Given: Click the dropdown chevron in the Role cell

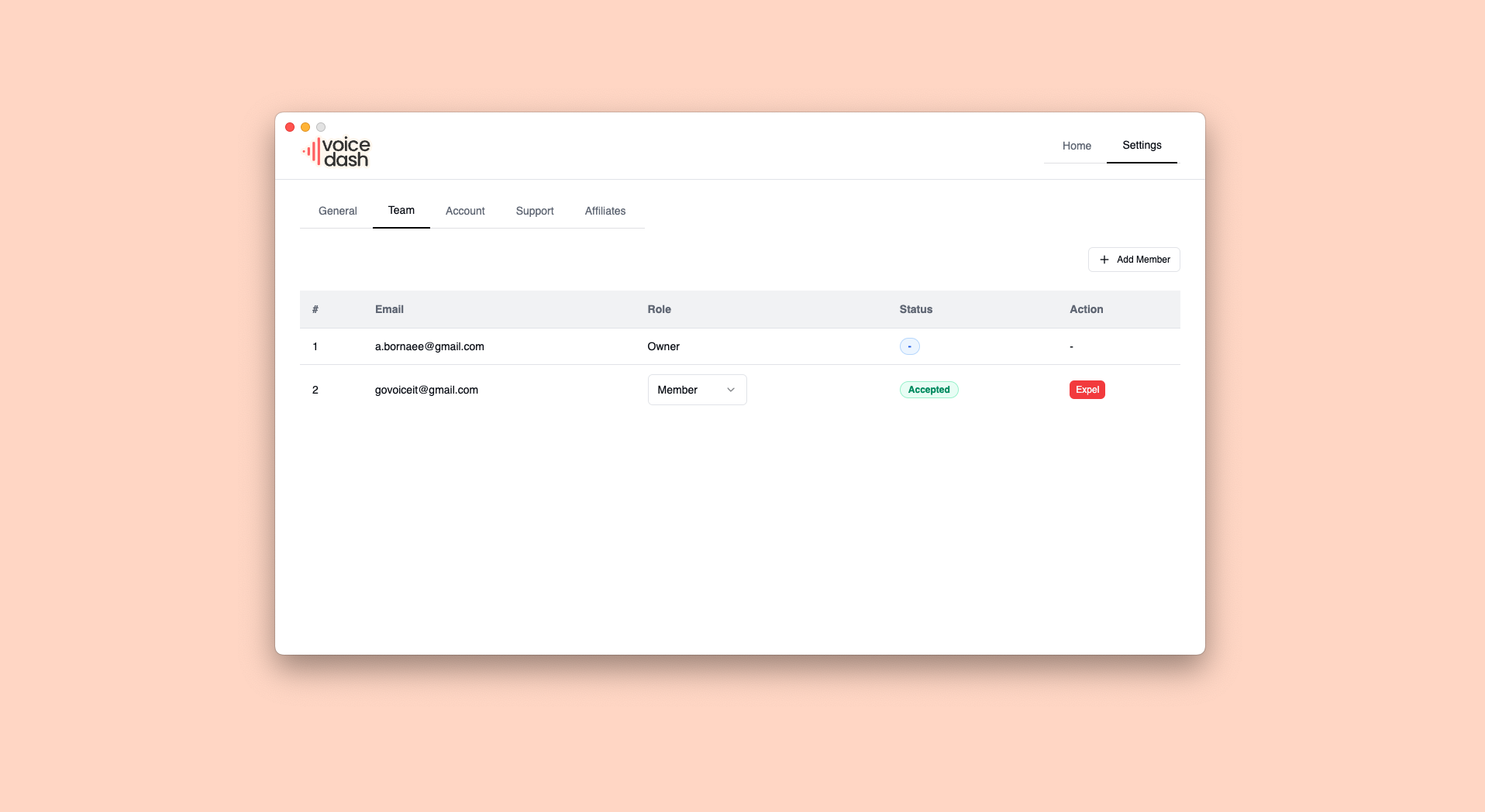Looking at the screenshot, I should tap(729, 390).
